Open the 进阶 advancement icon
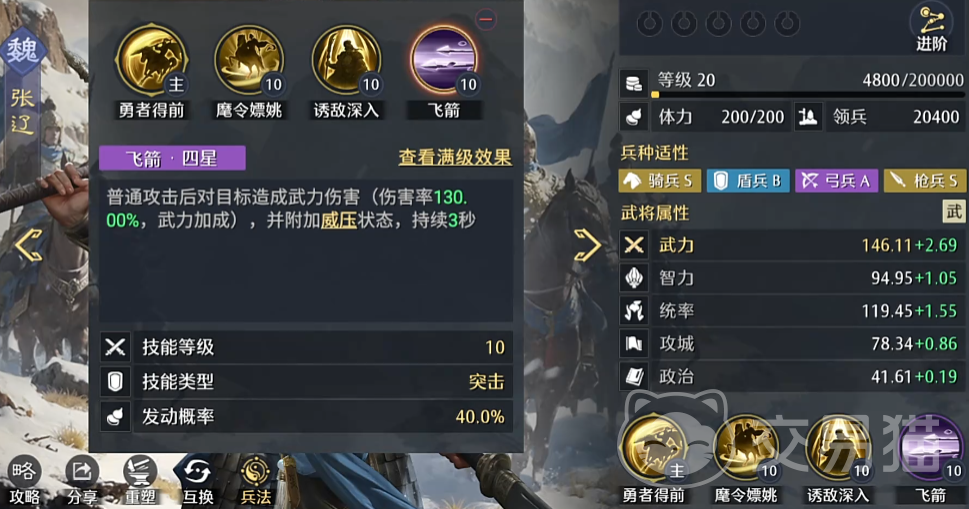The width and height of the screenshot is (969, 509). coord(931,28)
